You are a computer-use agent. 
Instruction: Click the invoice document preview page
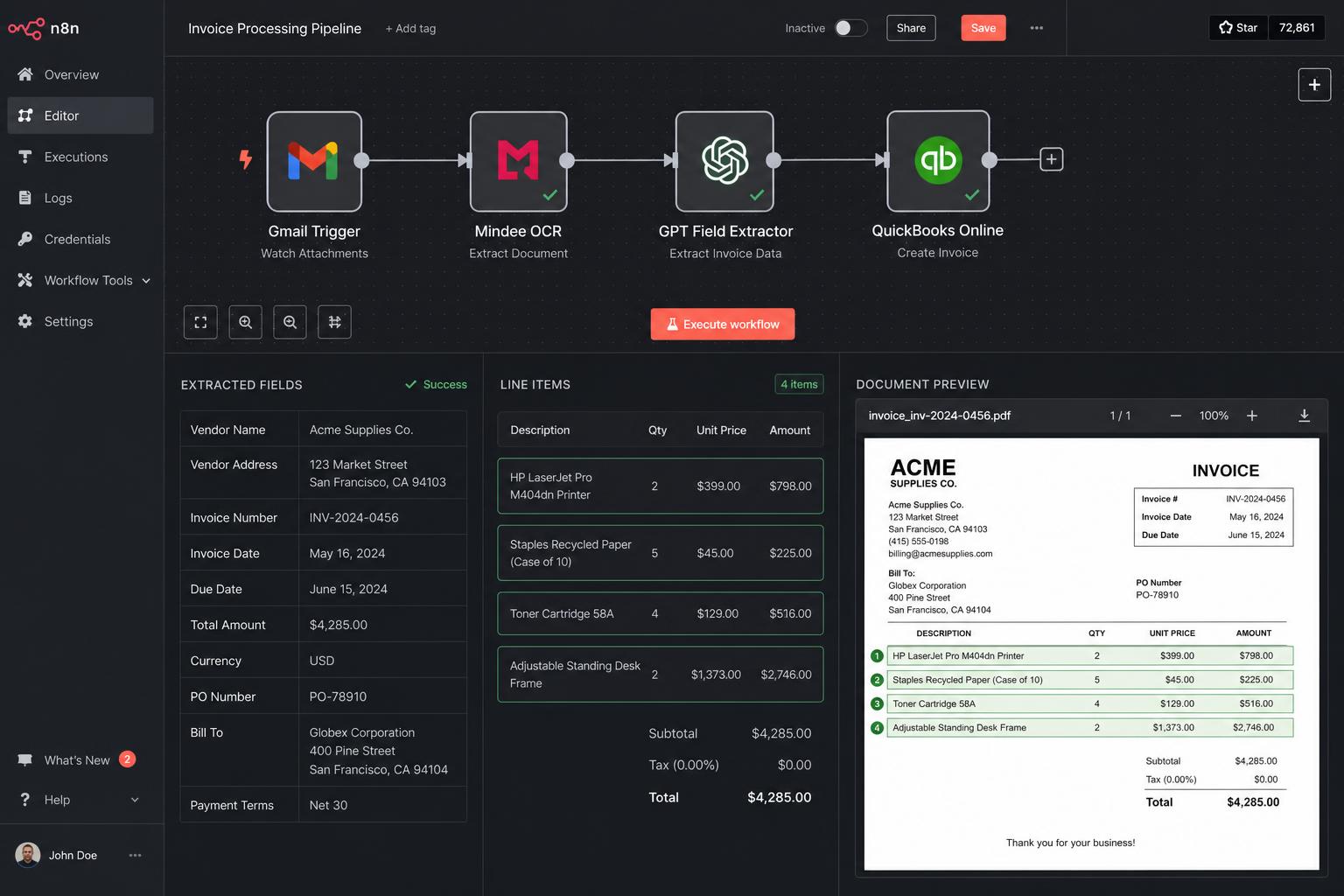coord(1091,654)
